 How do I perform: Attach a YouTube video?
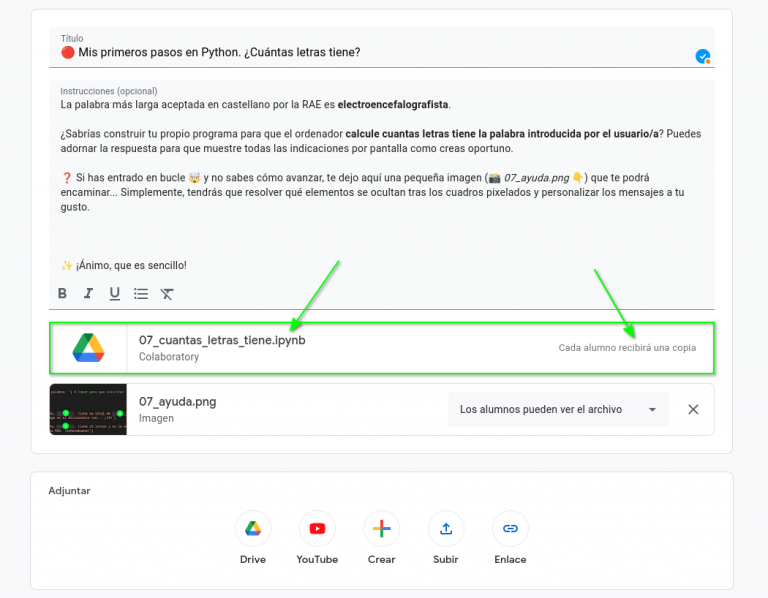point(317,528)
